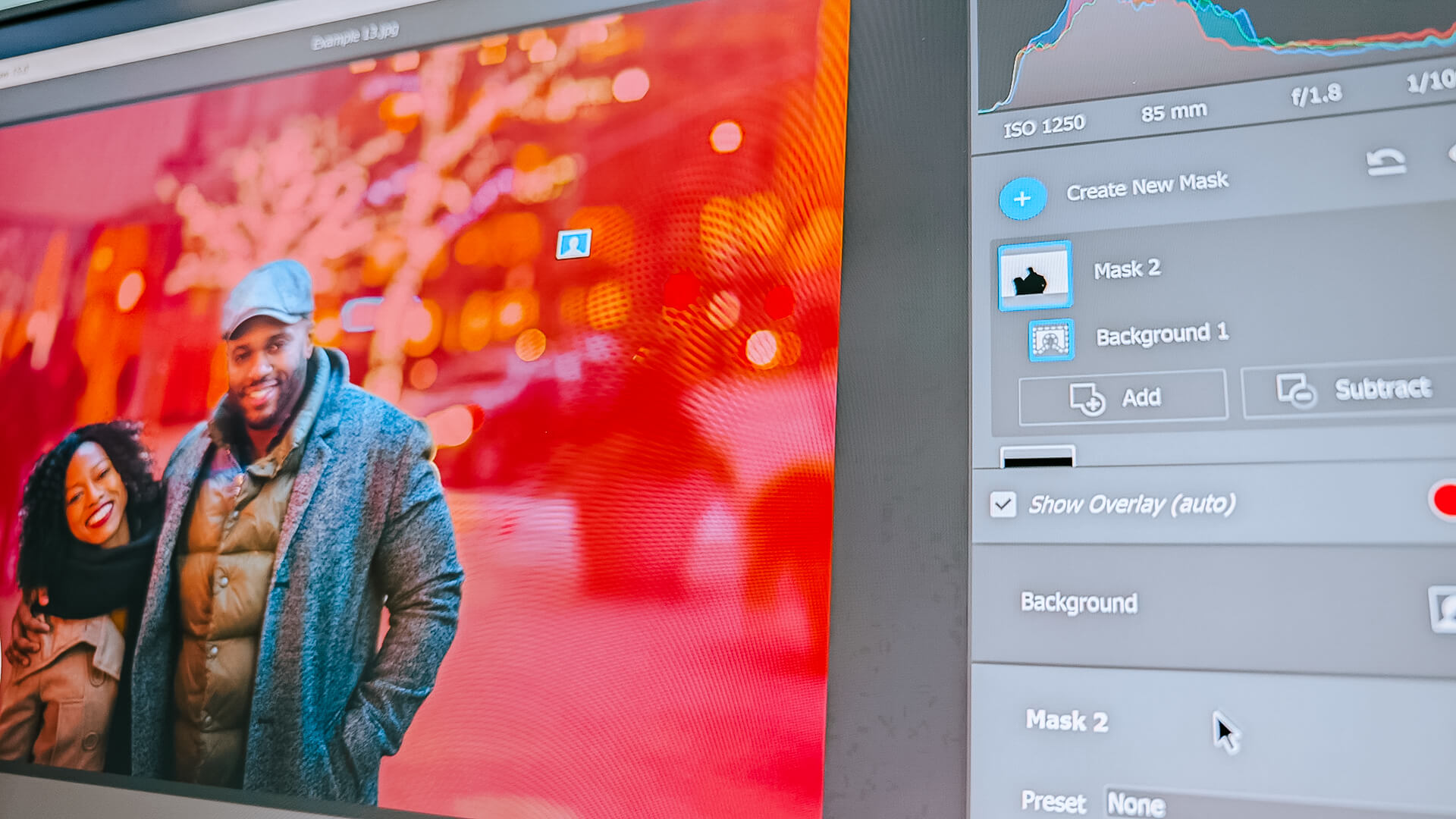Click the add-to-mask icon with plus sign
Screen dimensions: 1456x819
click(1087, 399)
